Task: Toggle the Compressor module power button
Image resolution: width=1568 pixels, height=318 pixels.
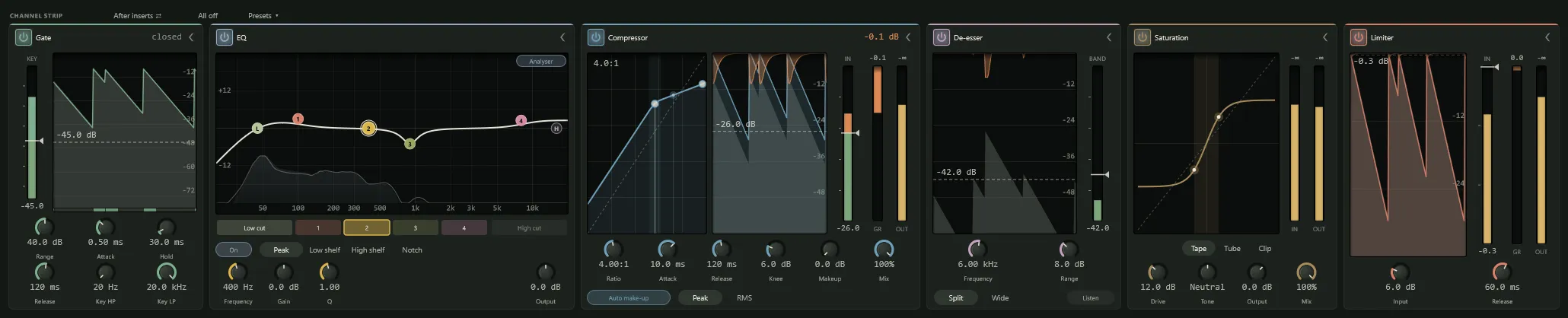Action: click(x=595, y=37)
